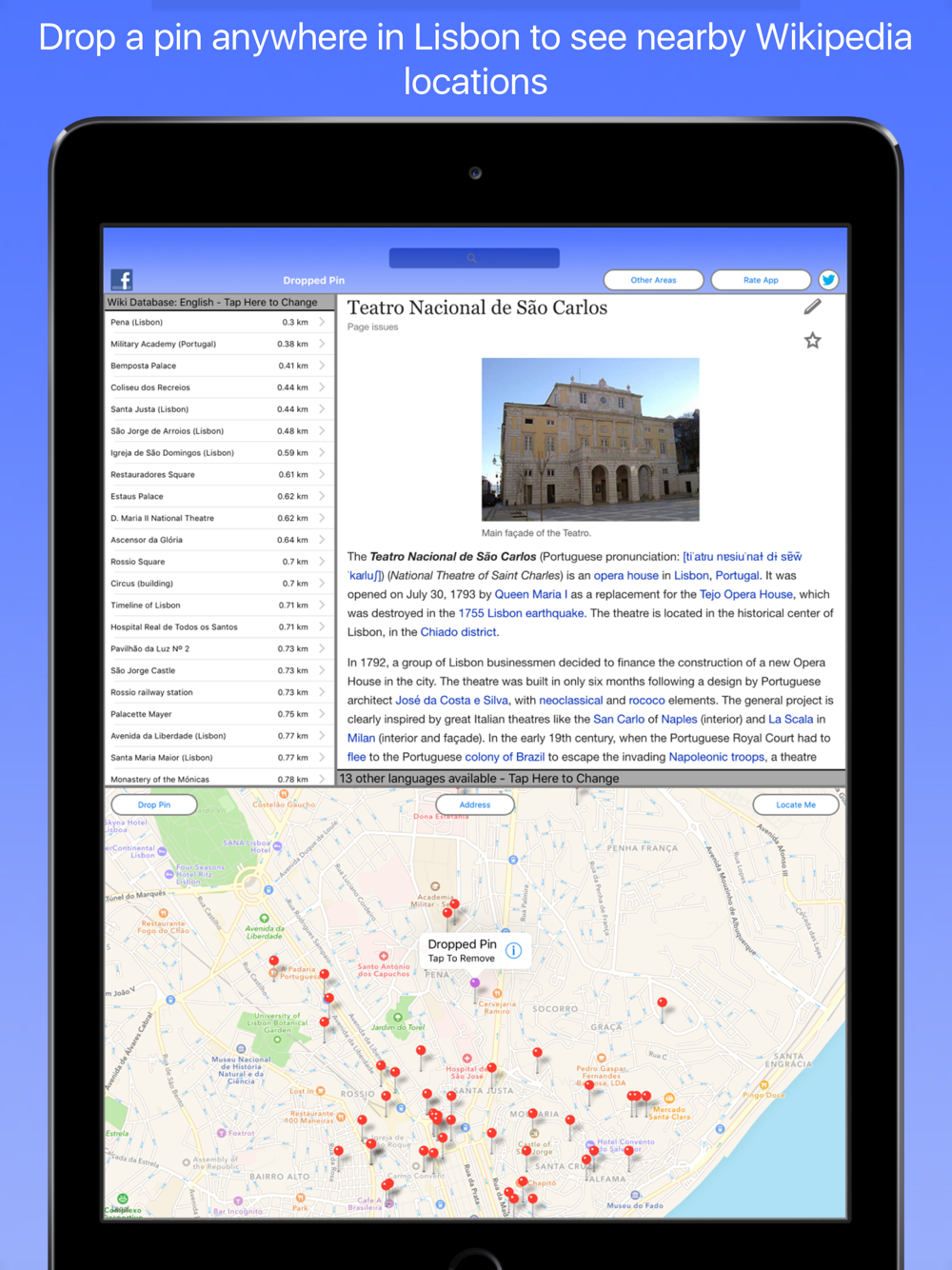
Task: Expand the Coliseu dos Recreios chevron
Action: (322, 387)
